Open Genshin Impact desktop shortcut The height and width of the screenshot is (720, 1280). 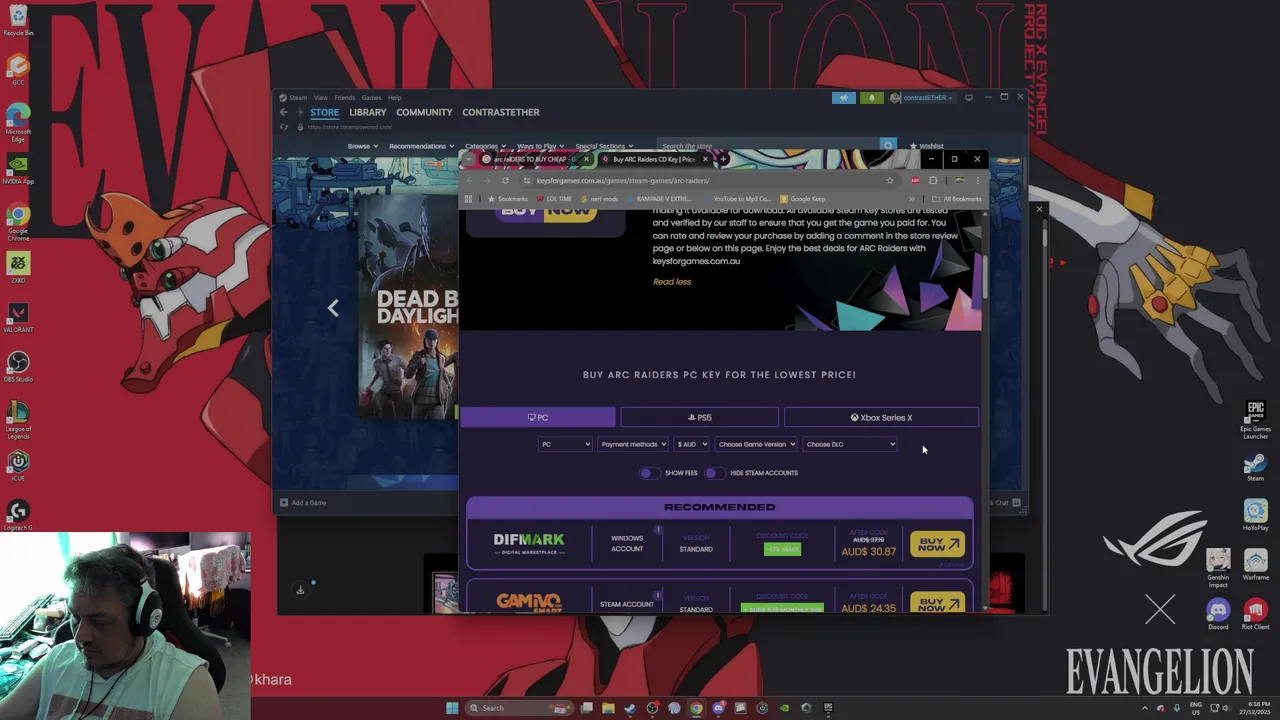point(1218,568)
